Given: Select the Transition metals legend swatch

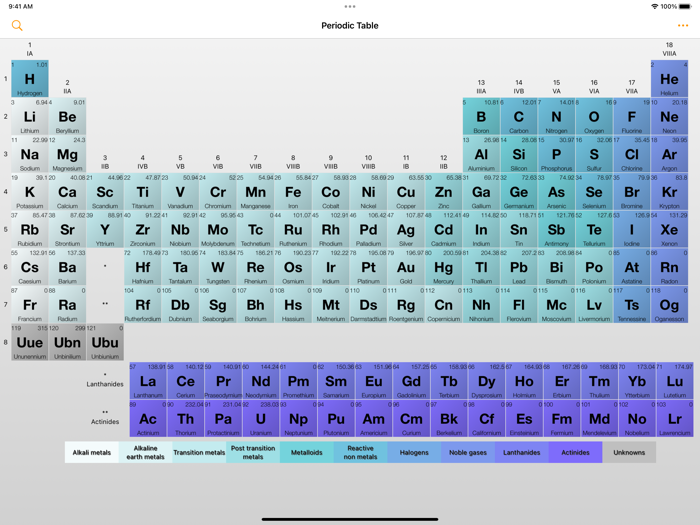Looking at the screenshot, I should pos(199,452).
